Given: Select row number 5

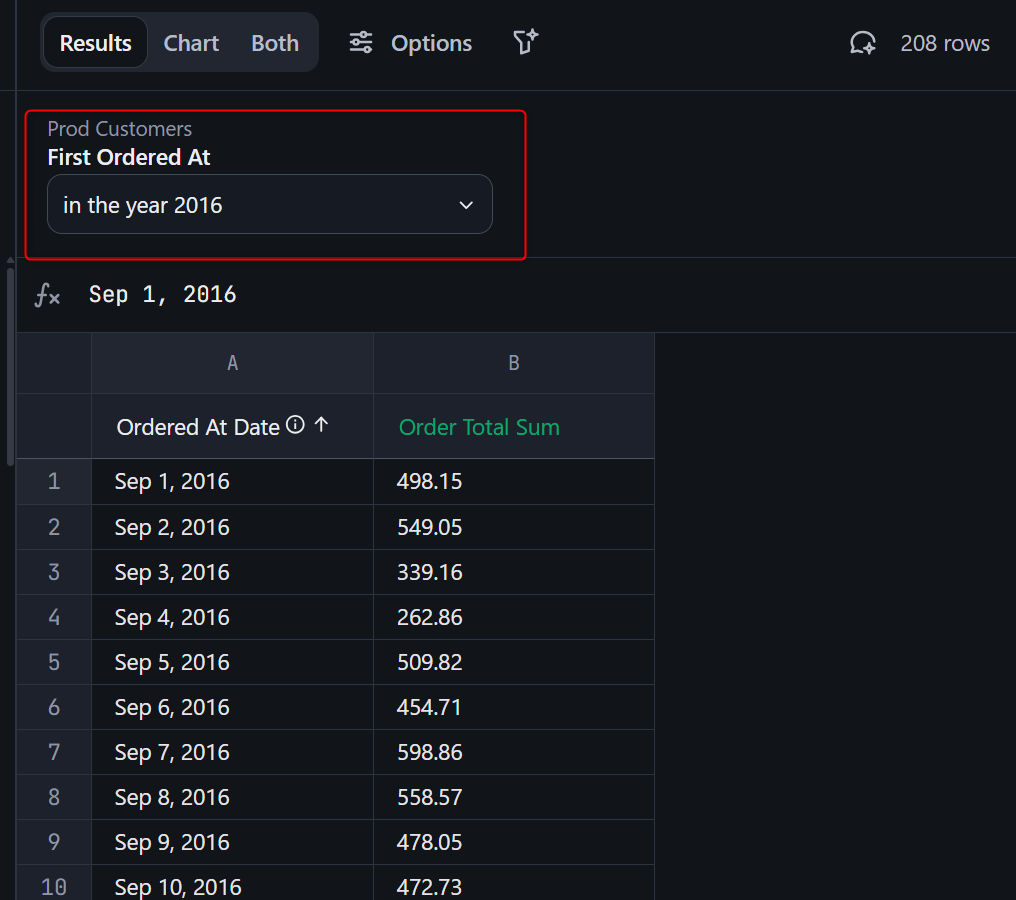Looking at the screenshot, I should click(x=54, y=662).
